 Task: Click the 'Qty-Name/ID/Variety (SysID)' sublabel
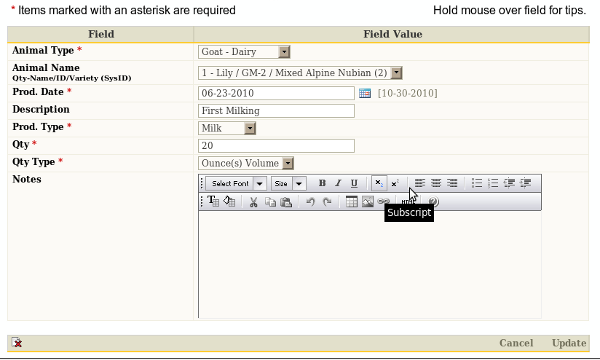(x=72, y=78)
